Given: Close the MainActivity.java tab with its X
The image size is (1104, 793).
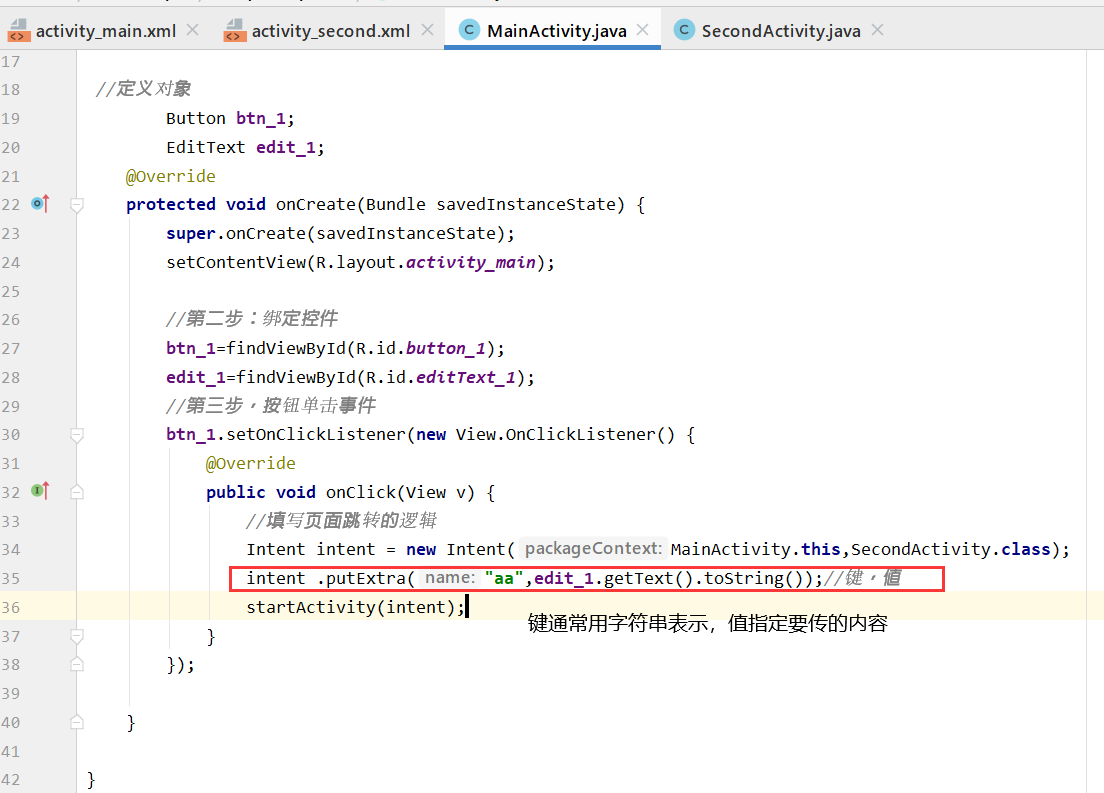Looking at the screenshot, I should point(641,30).
